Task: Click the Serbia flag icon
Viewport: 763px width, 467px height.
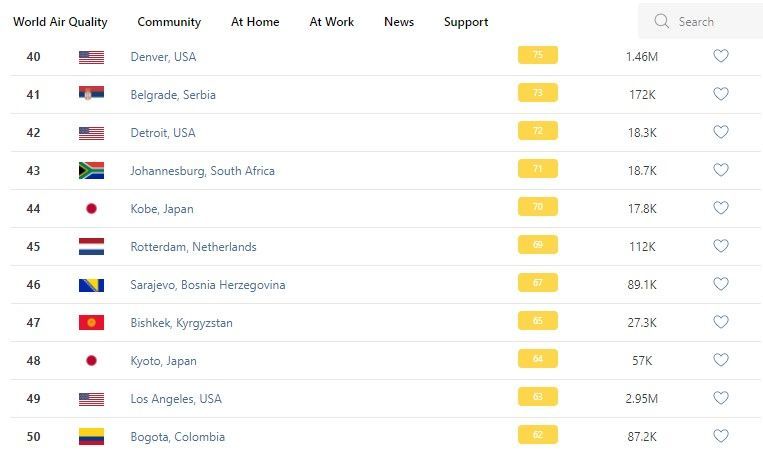Action: click(91, 95)
